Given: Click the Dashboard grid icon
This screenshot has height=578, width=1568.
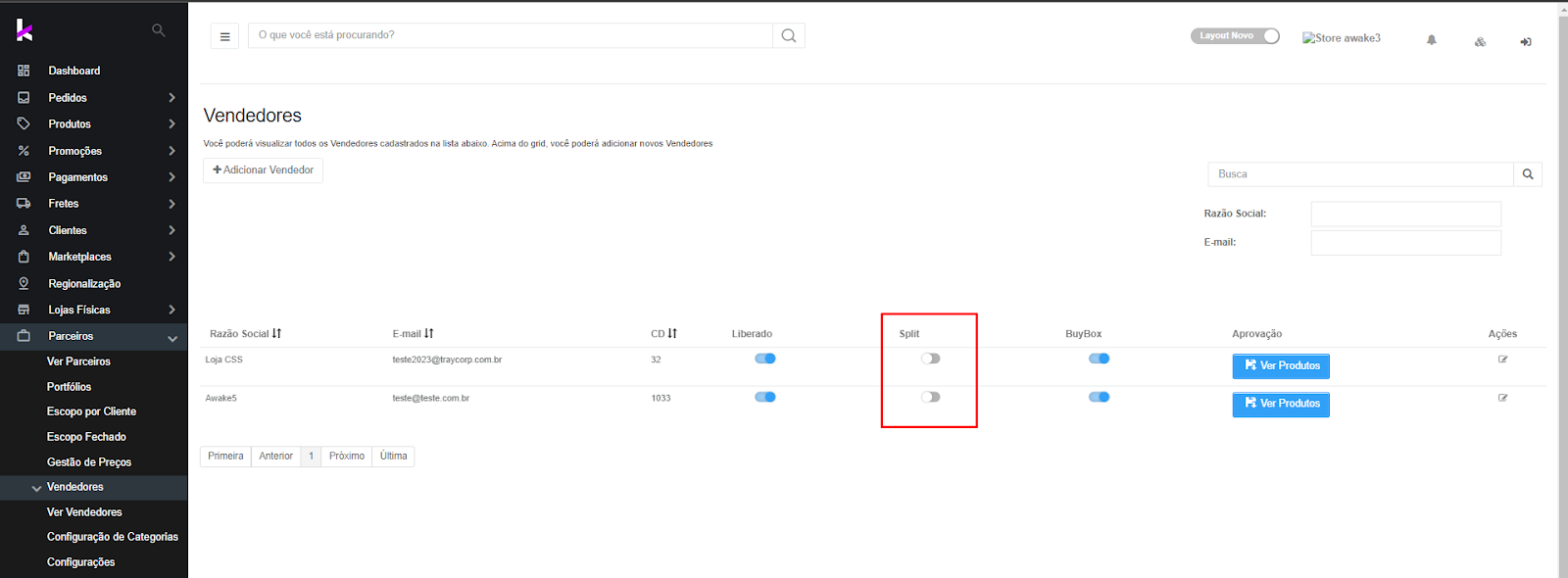Looking at the screenshot, I should tap(24, 71).
